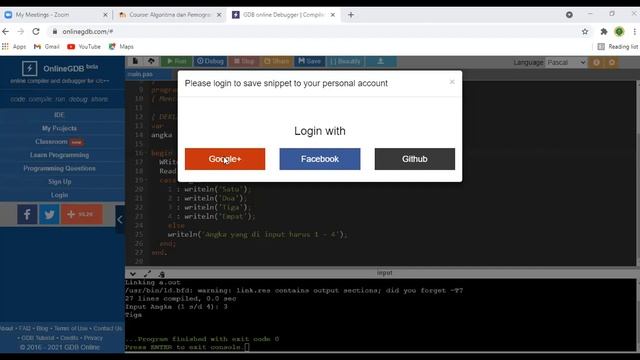
Task: Click the console clear icon next to the expand arrows
Action: point(162,274)
